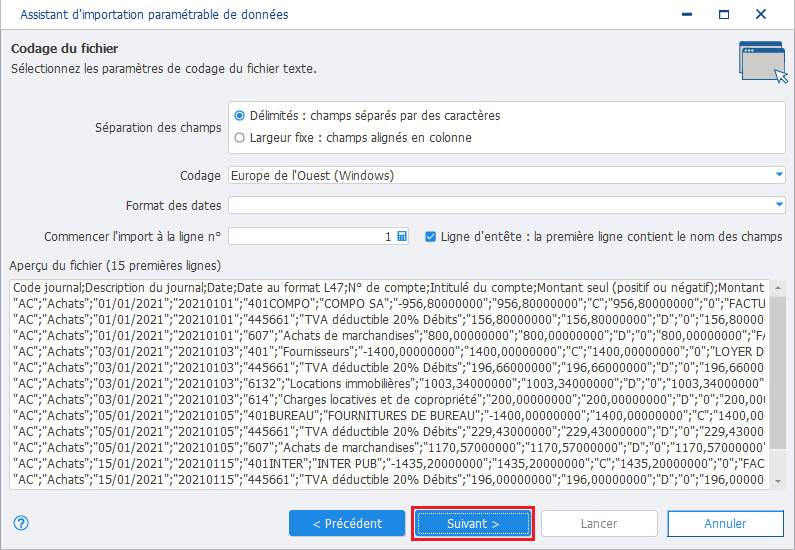
Task: Uncheck the Ligne d'entête checkbox
Action: pyautogui.click(x=430, y=237)
